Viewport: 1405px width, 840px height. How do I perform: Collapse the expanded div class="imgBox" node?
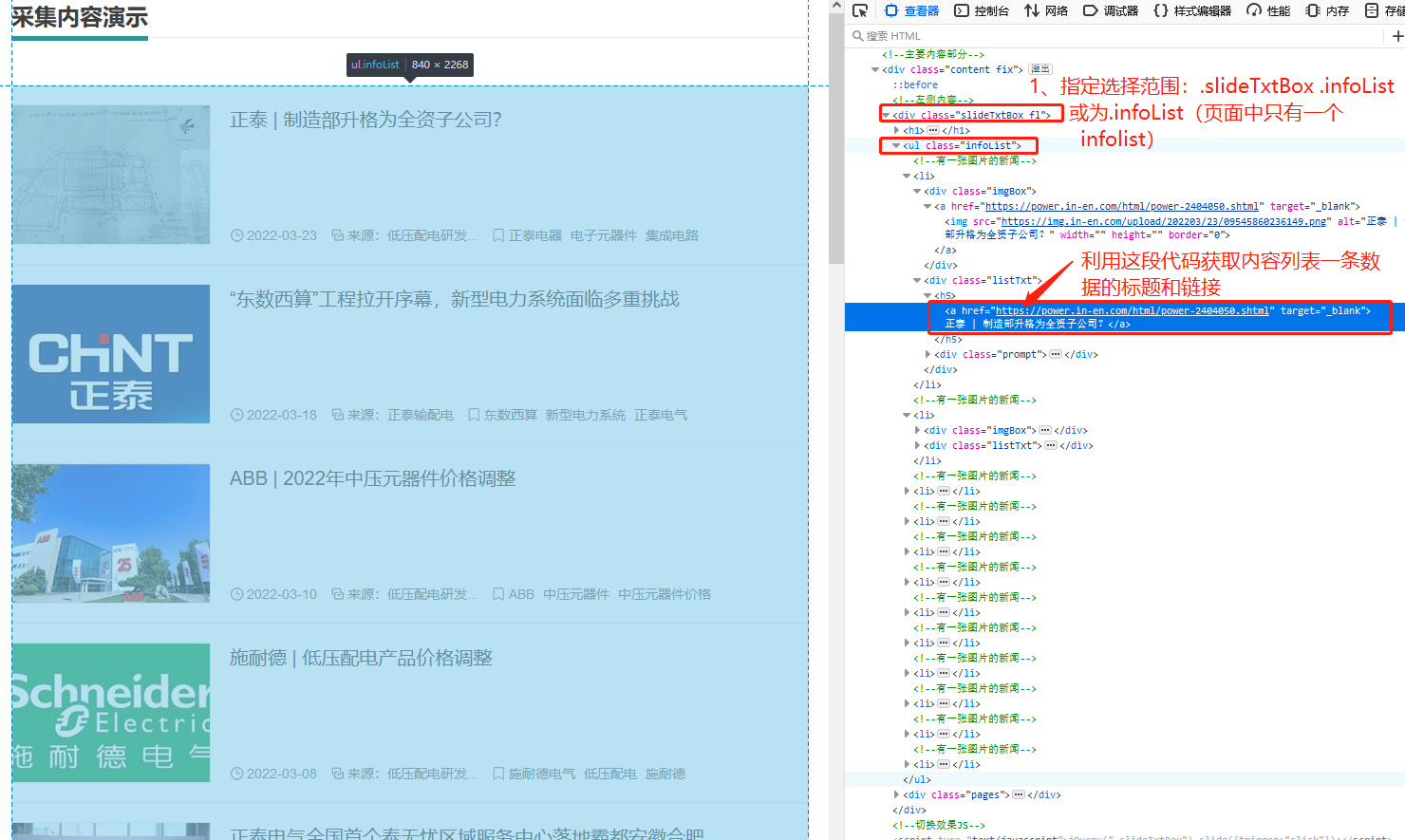917,191
